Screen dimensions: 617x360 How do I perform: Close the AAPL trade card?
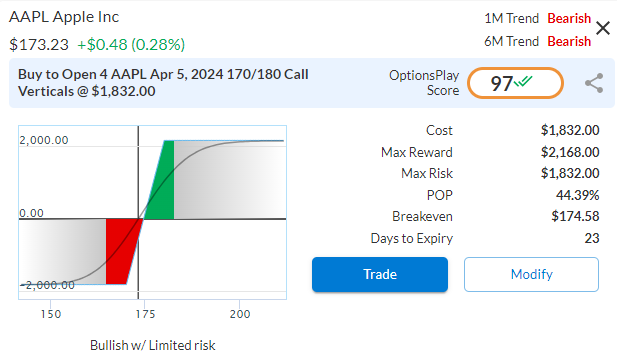[x=603, y=28]
